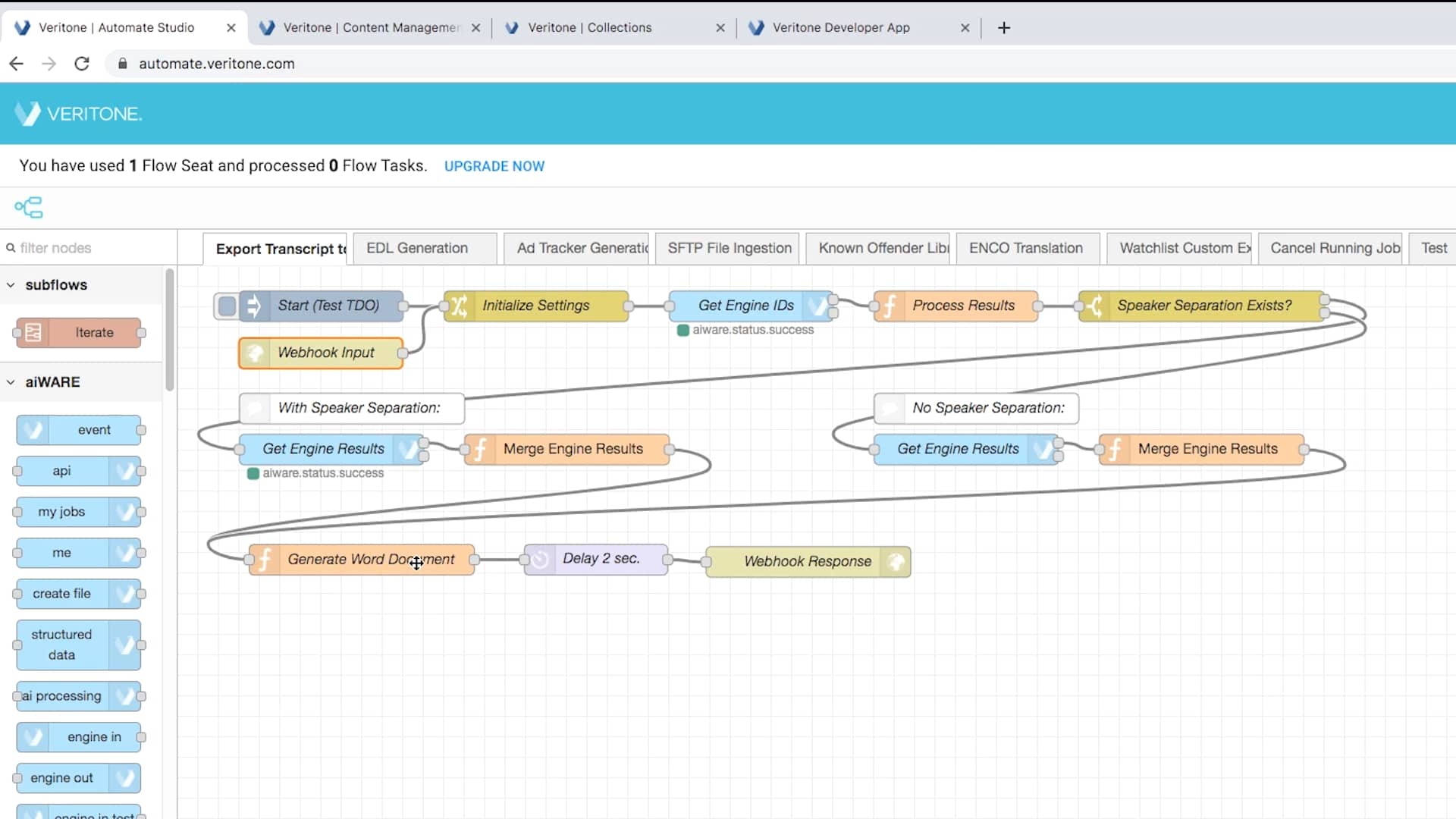Screen dimensions: 1456x819
Task: Select the Webhook Response node
Action: [808, 562]
